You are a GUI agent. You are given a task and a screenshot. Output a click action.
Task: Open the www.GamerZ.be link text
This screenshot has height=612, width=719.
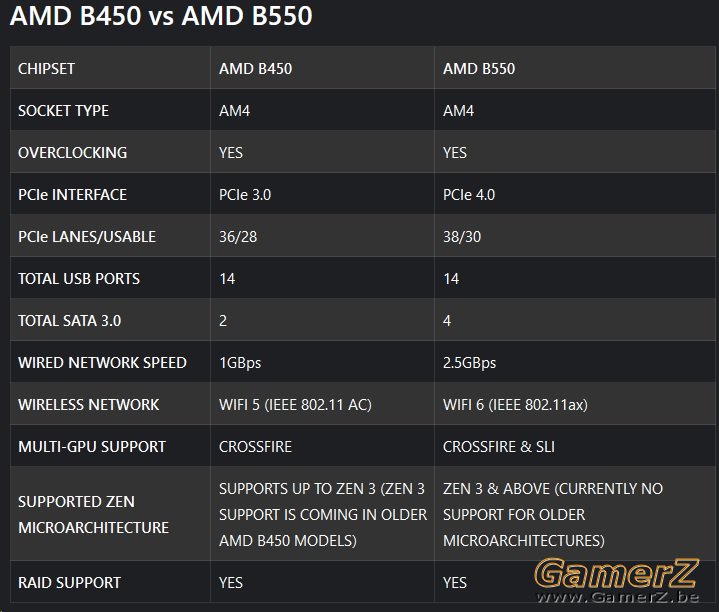[618, 597]
